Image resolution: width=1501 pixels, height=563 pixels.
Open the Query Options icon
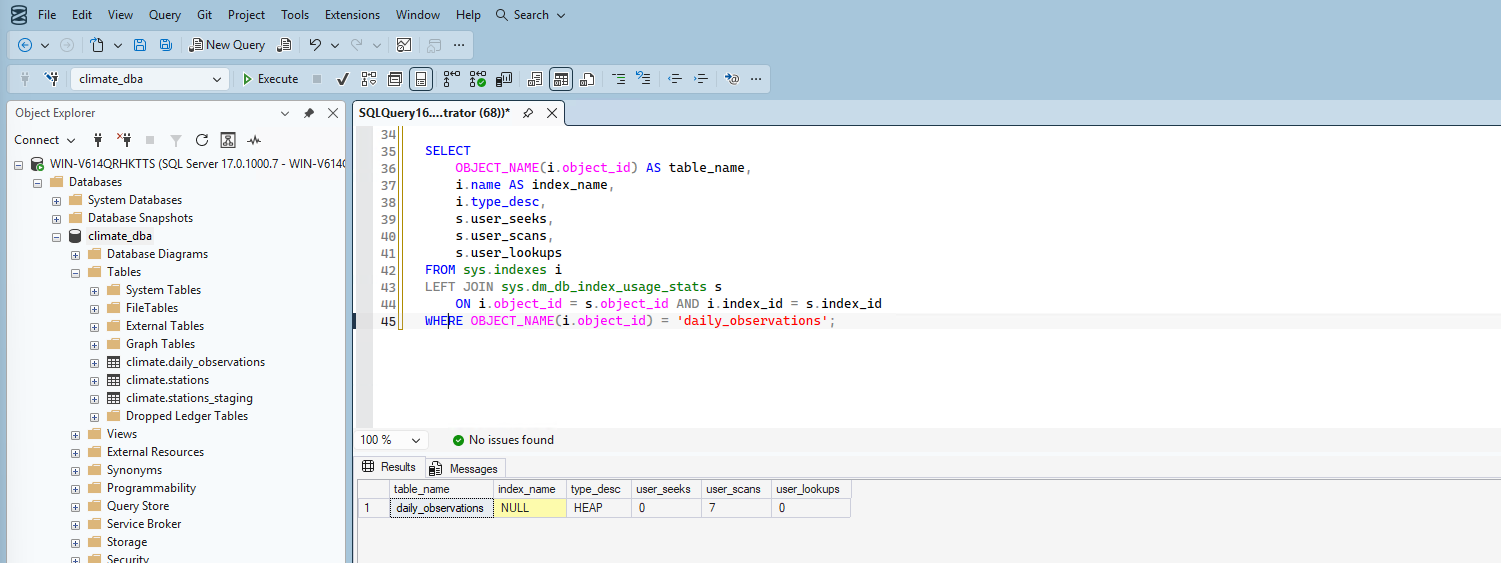point(395,79)
